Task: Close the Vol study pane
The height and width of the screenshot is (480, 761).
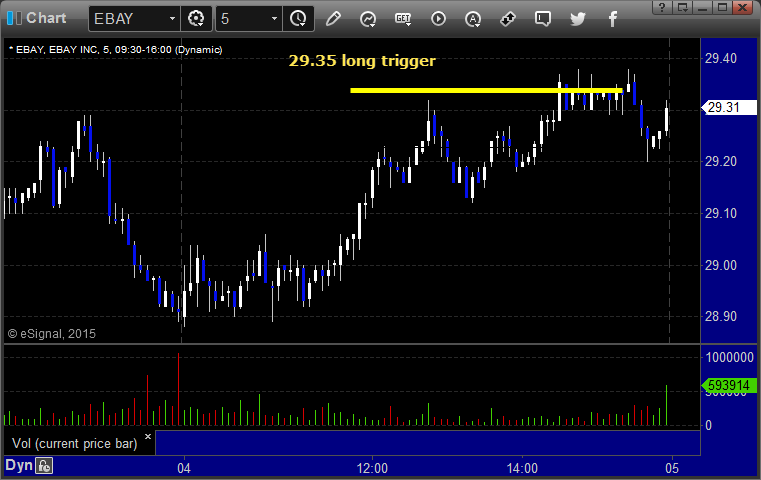Action: tap(148, 436)
